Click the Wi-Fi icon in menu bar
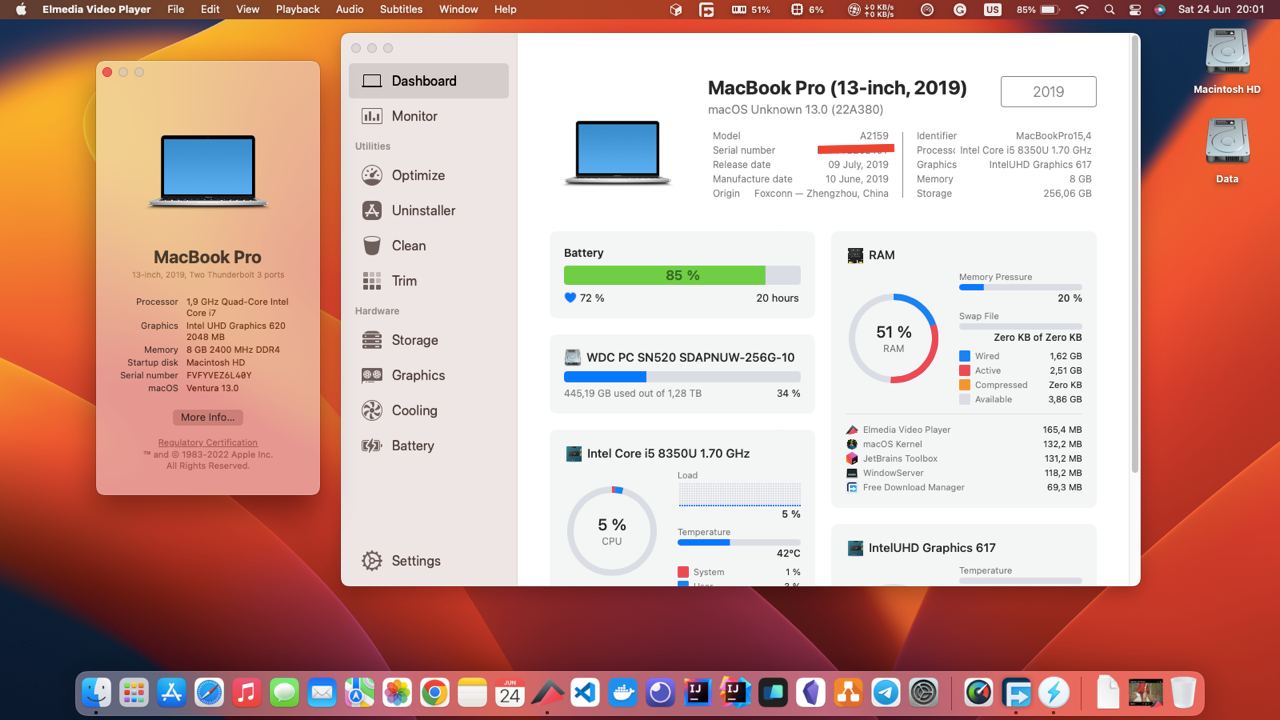The height and width of the screenshot is (720, 1280). 1082,9
